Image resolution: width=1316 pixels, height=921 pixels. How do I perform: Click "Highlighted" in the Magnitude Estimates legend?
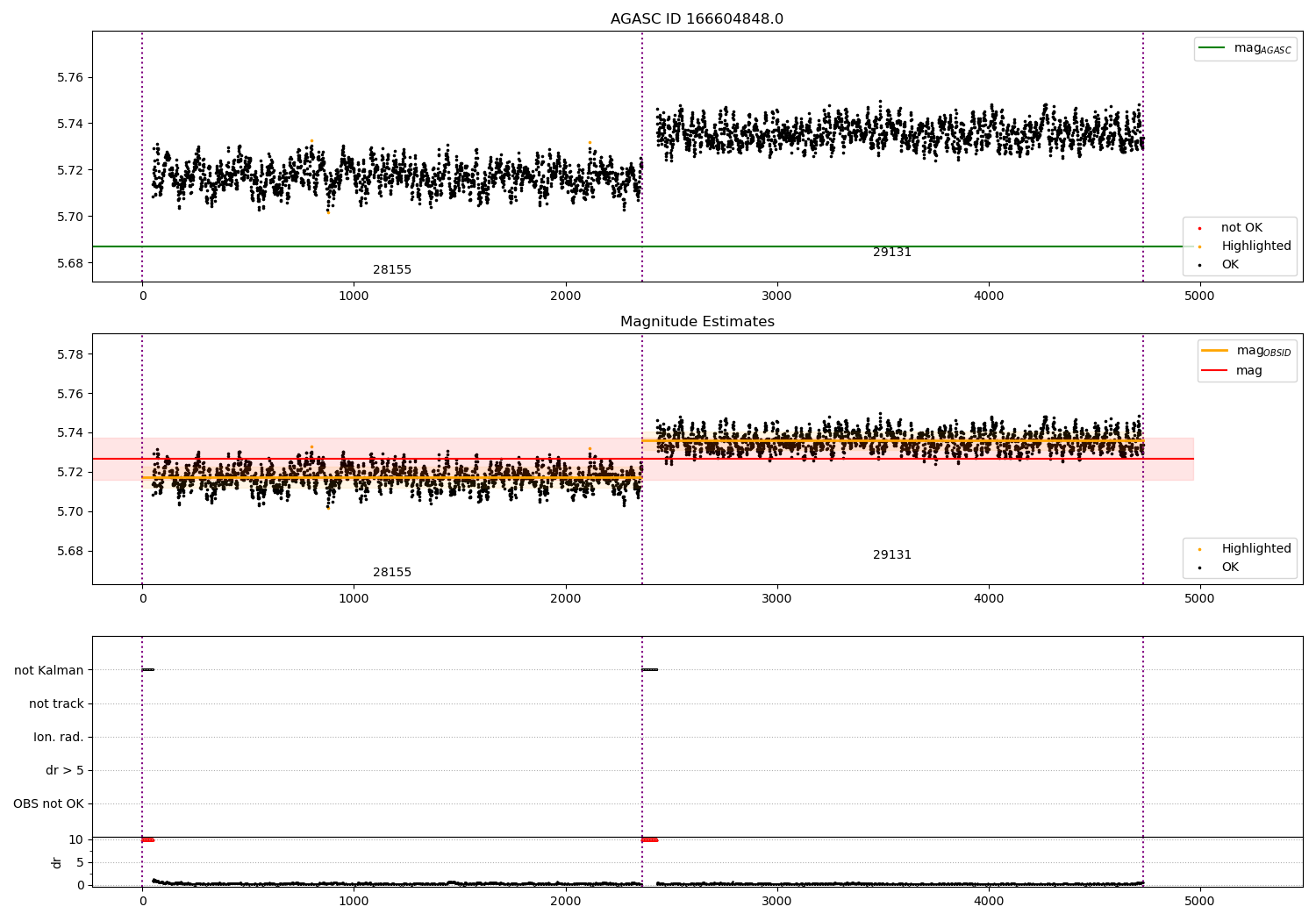click(x=1255, y=549)
